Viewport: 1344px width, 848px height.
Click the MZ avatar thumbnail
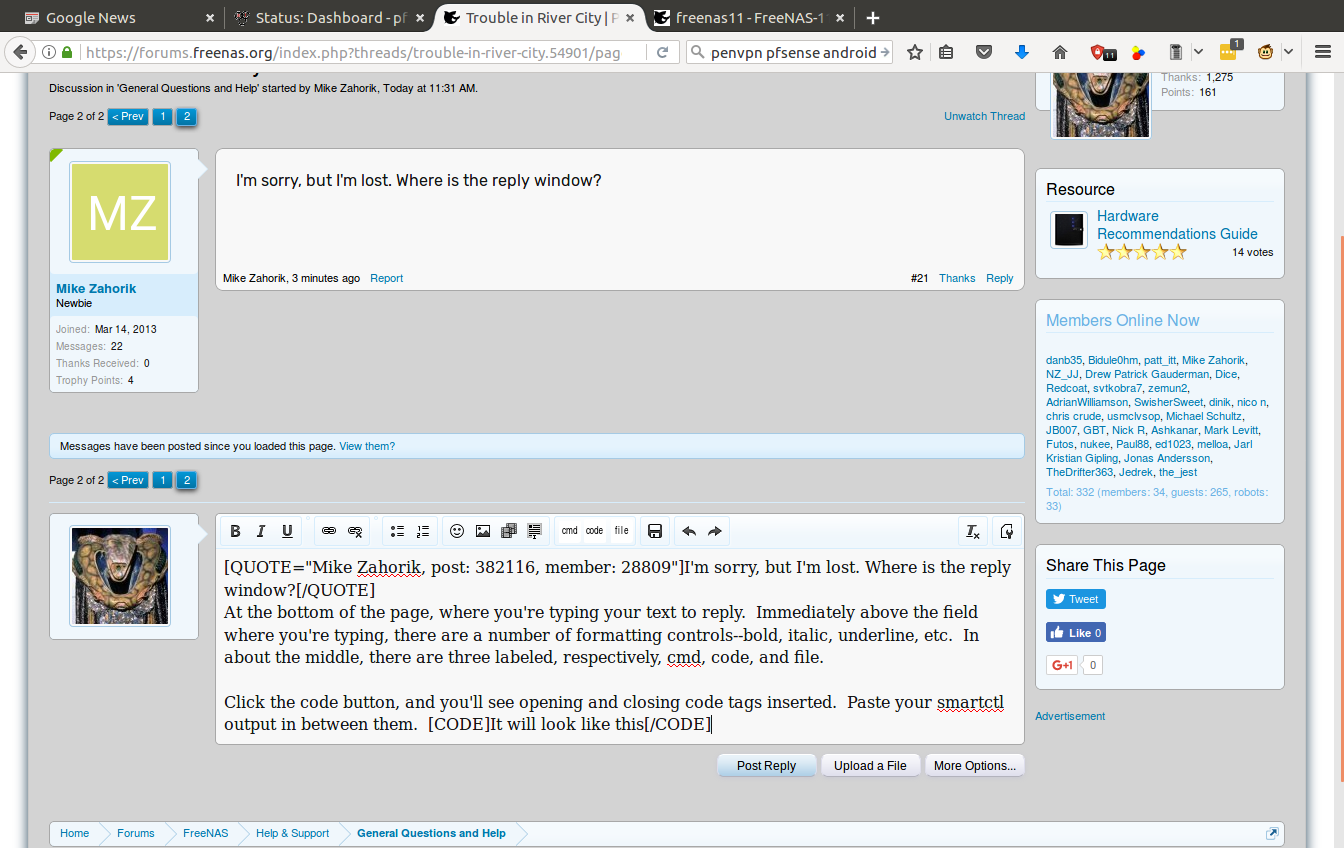(120, 213)
